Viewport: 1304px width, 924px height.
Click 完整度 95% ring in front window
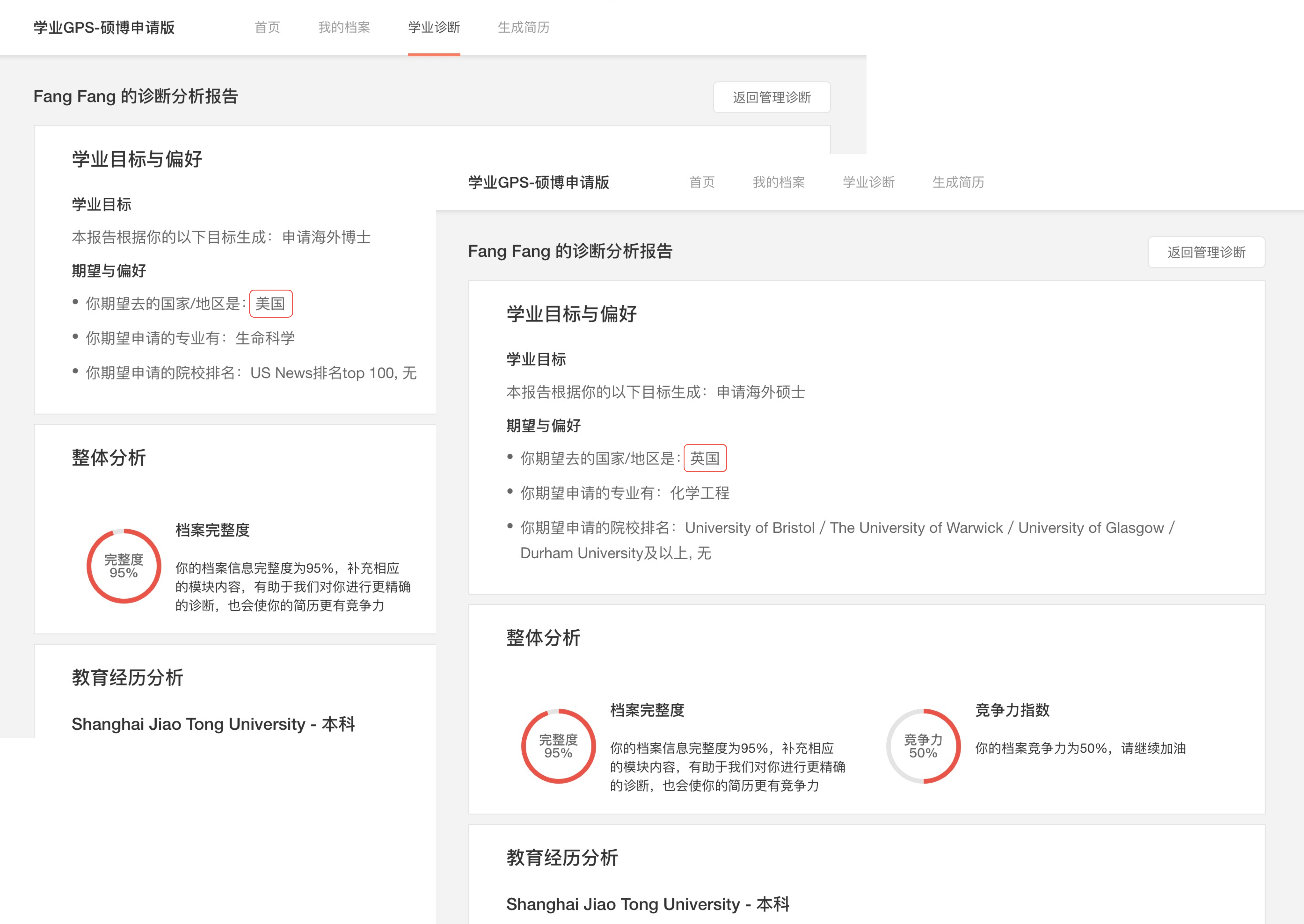coord(559,746)
